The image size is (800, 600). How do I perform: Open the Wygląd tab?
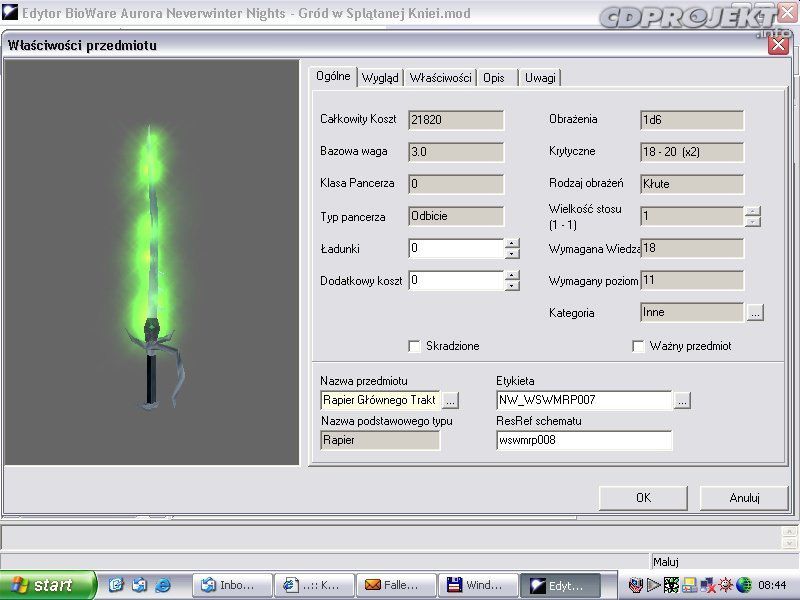380,78
